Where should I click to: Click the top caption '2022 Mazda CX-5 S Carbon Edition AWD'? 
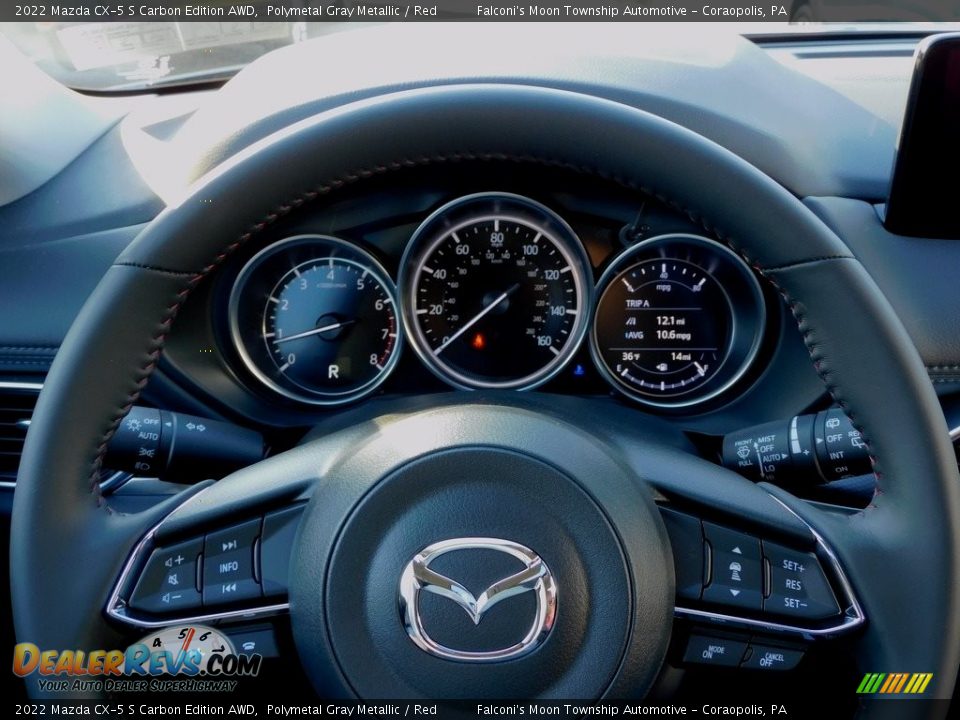point(135,10)
